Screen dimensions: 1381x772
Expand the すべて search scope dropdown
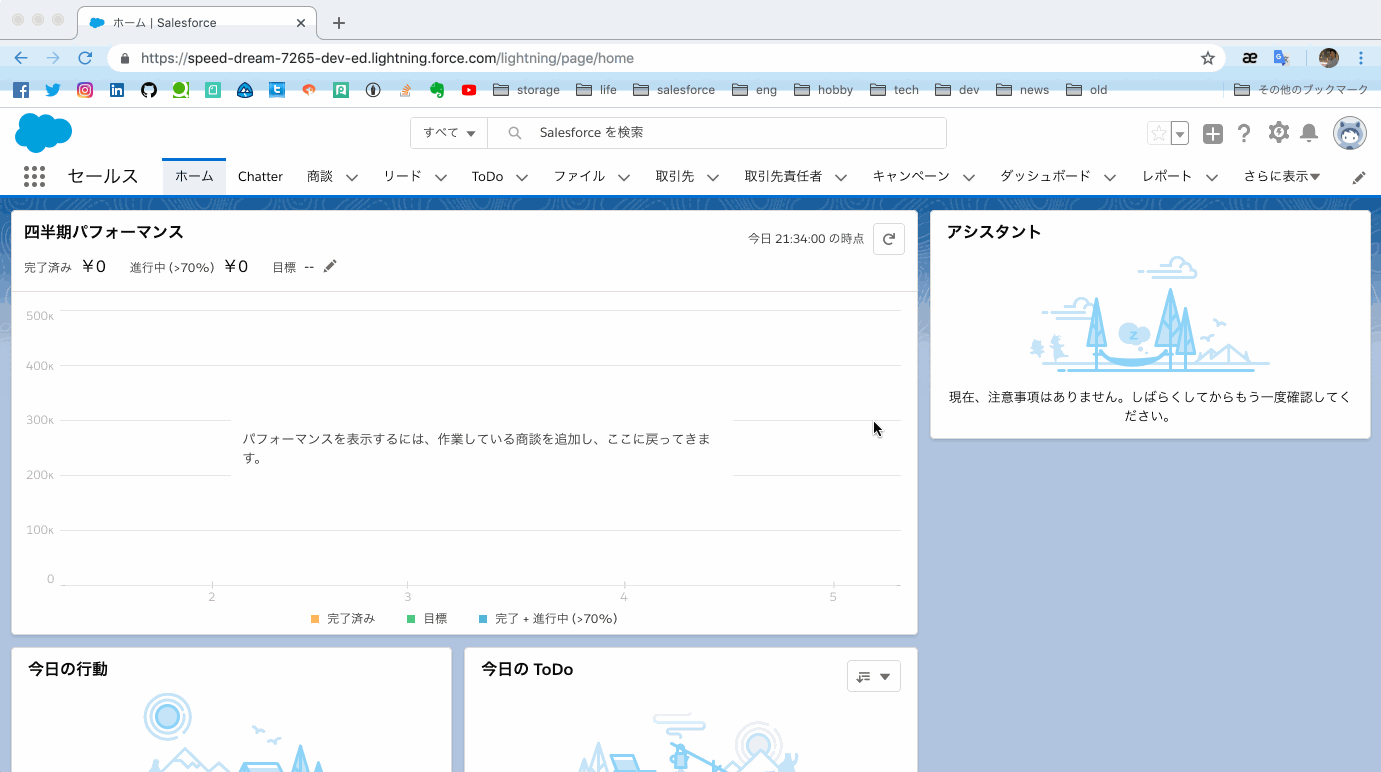coord(449,133)
